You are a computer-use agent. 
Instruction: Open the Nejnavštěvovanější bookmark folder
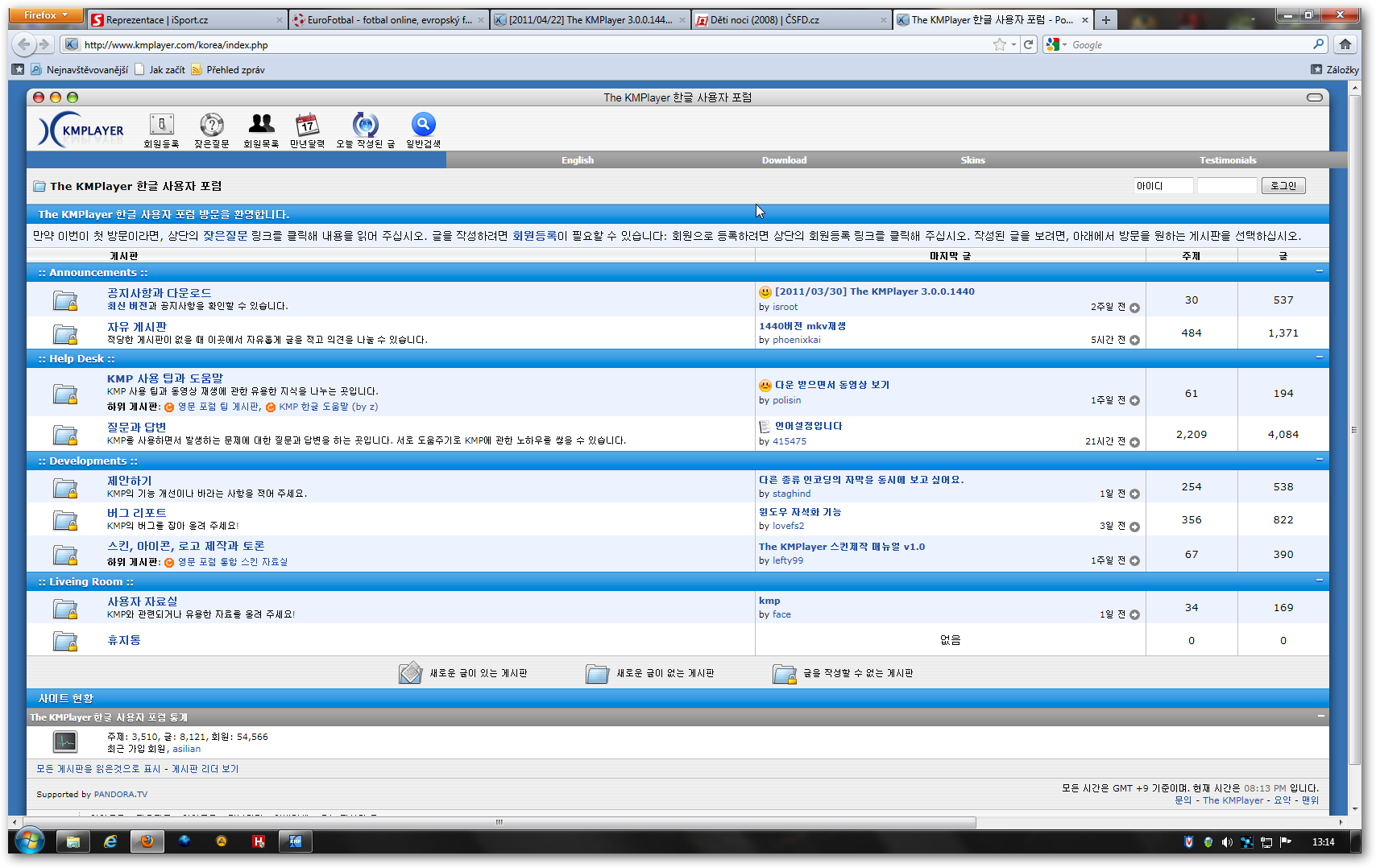pyautogui.click(x=80, y=70)
